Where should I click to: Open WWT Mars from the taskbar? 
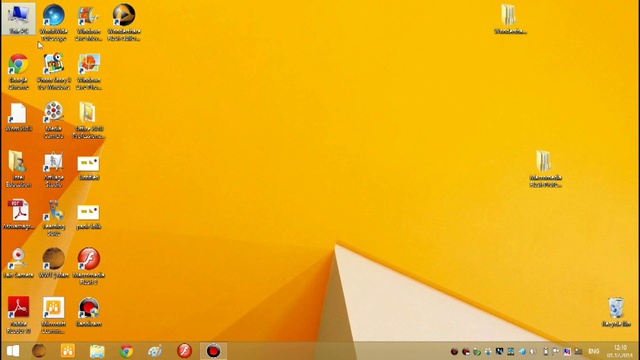(39, 351)
